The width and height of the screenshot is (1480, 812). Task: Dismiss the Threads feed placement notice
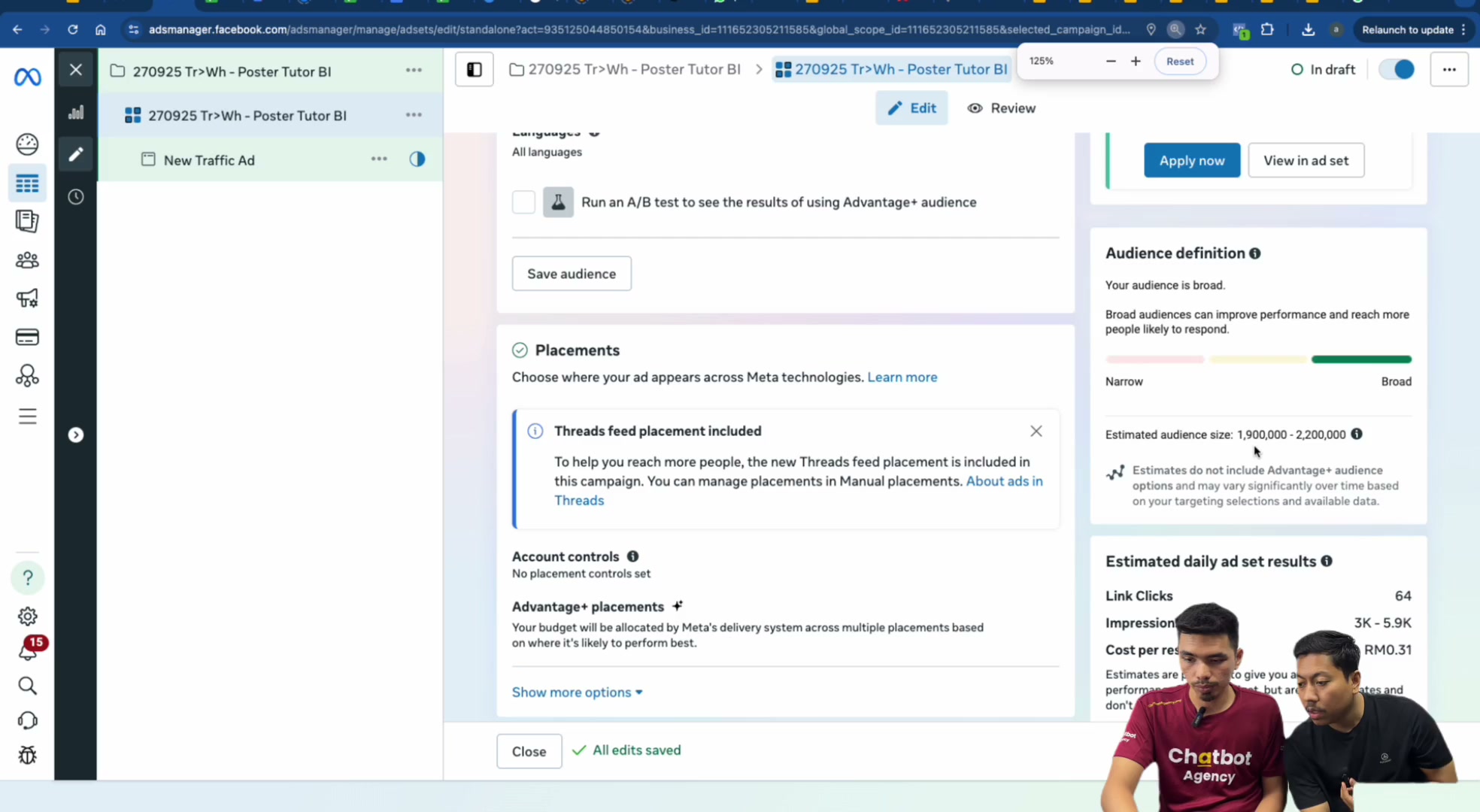tap(1036, 431)
